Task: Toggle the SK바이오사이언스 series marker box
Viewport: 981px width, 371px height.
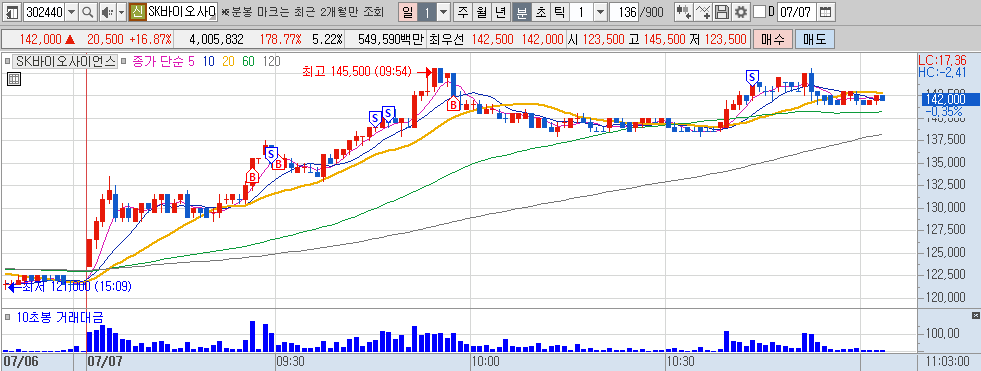Action: click(x=8, y=61)
